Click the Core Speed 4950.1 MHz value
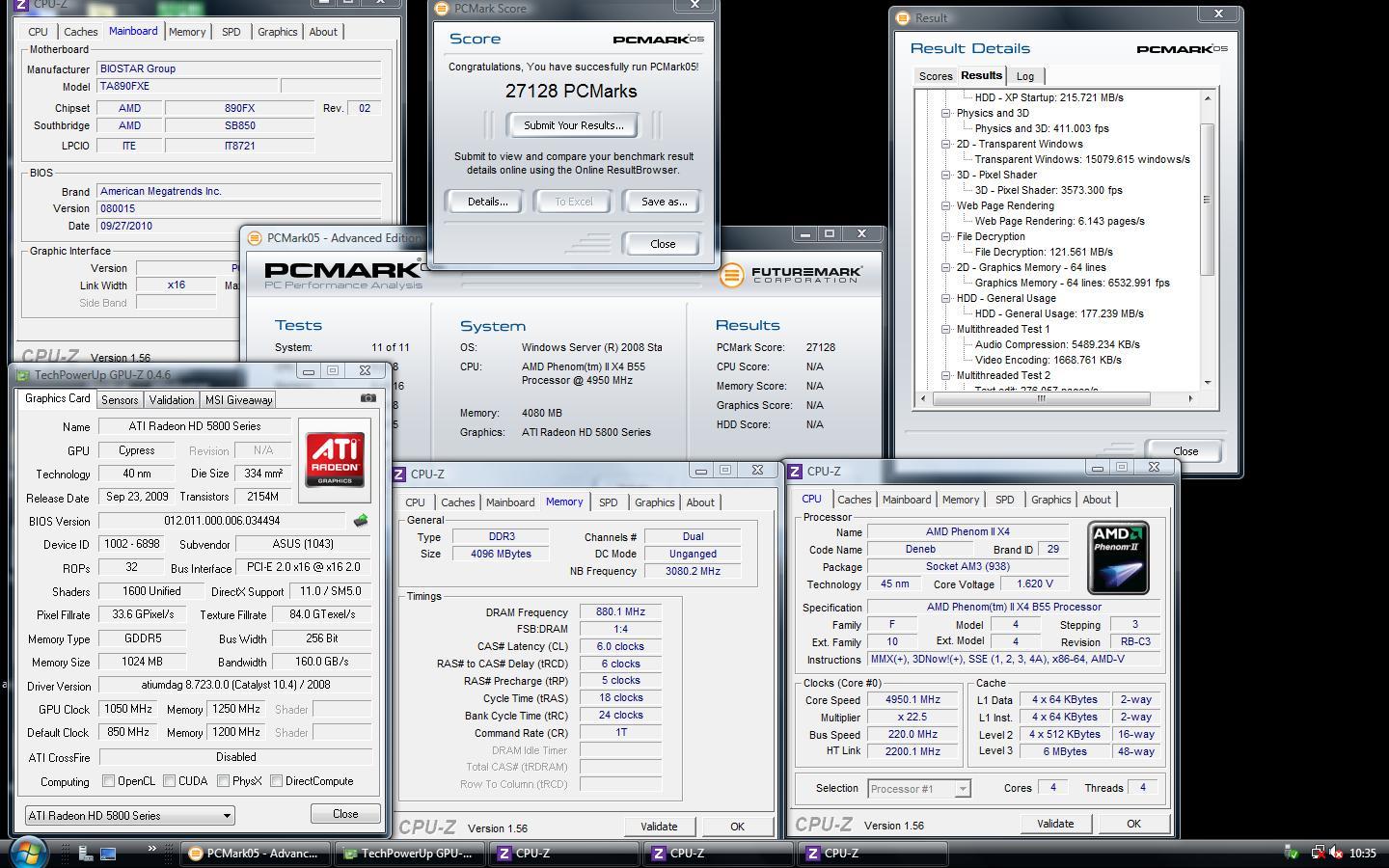Image resolution: width=1389 pixels, height=868 pixels. click(912, 700)
